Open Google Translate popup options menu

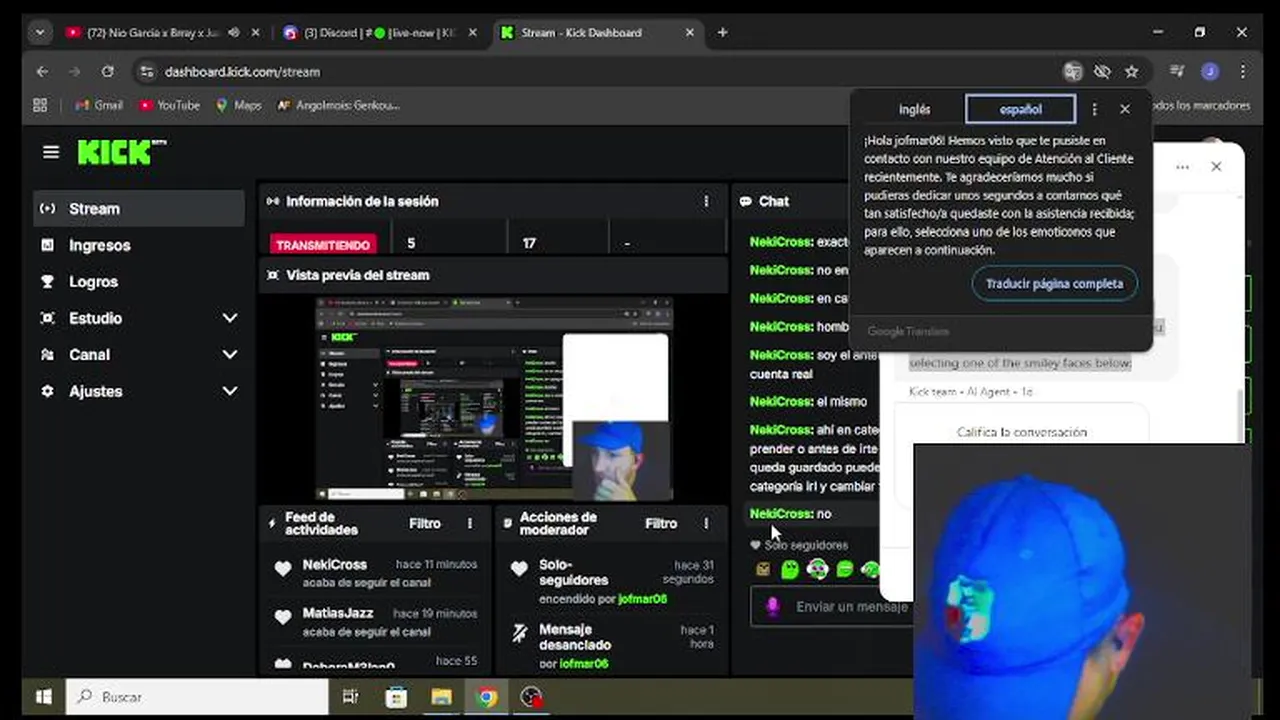point(1094,109)
